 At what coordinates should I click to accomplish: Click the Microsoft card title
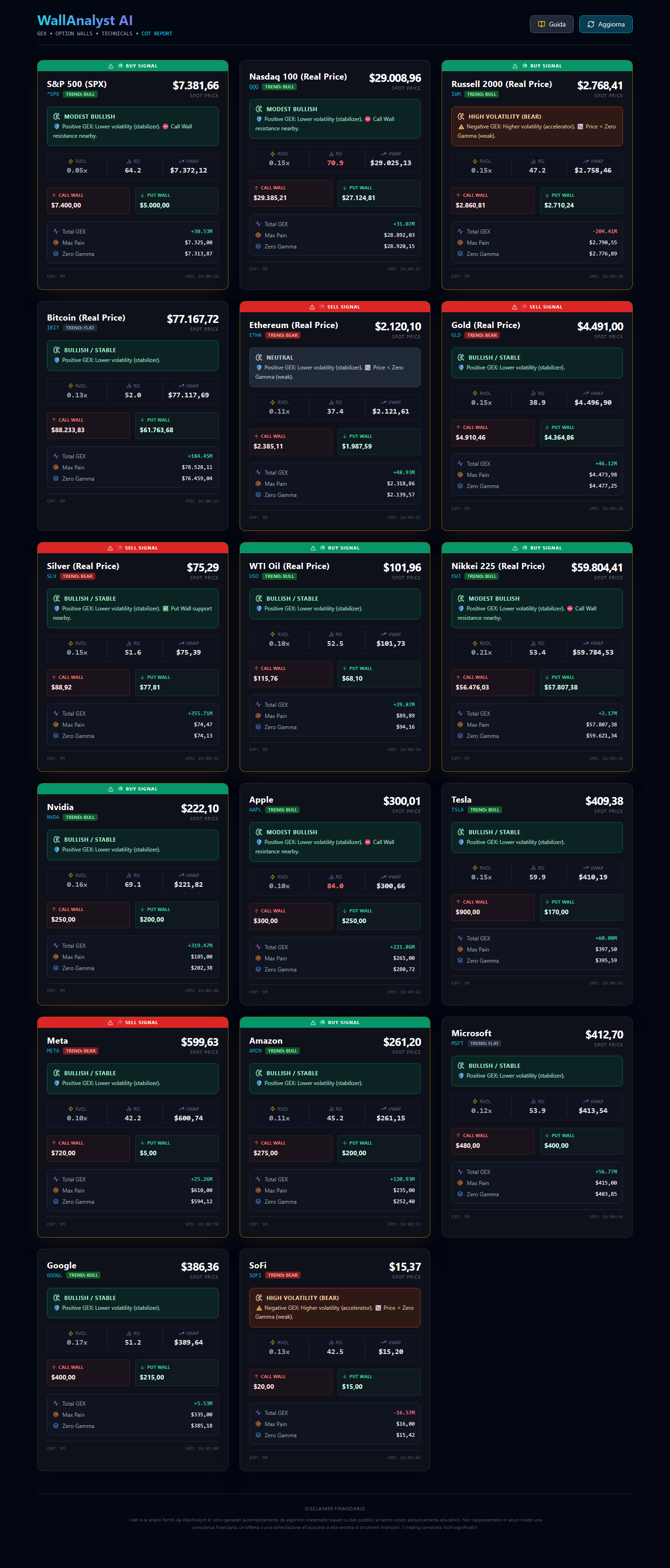(x=472, y=1033)
